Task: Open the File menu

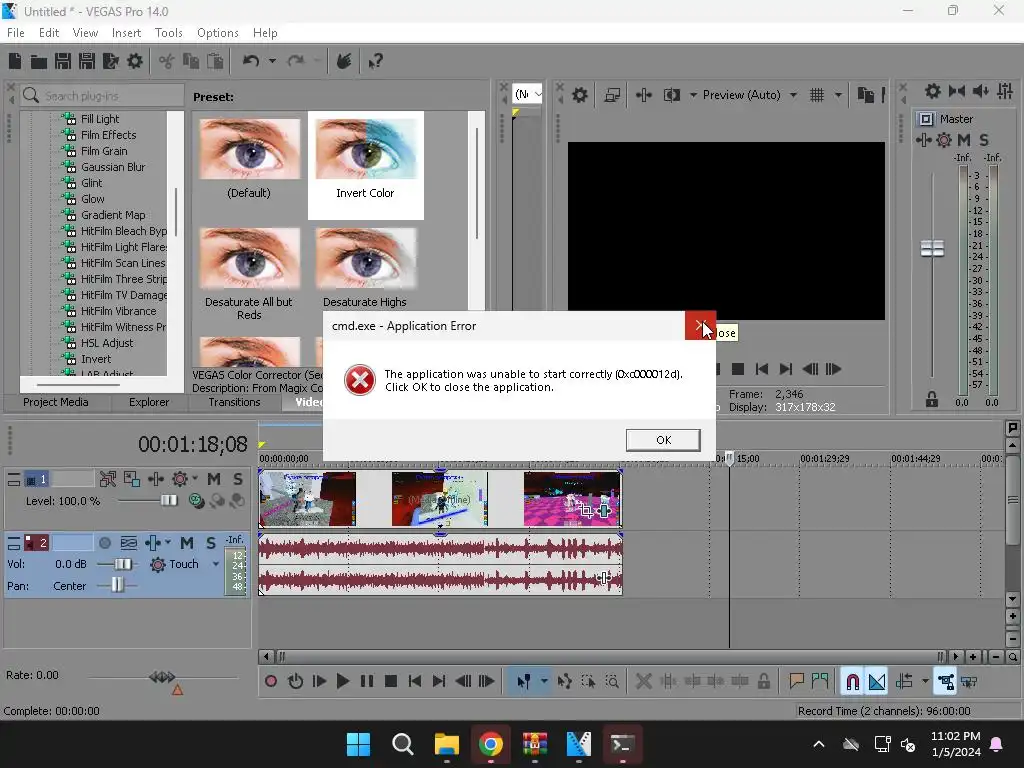Action: (16, 33)
